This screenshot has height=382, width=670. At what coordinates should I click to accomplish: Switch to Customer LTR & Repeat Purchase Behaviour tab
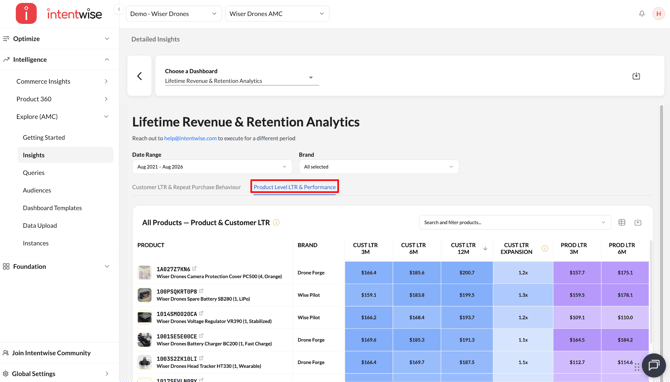[x=186, y=187]
